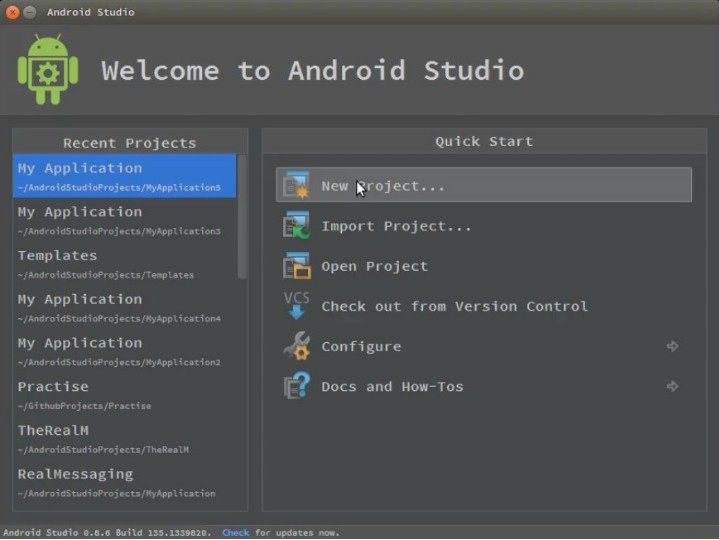Click the Docs and How-Tos question icon
Screen dimensions: 719x540
(296, 386)
